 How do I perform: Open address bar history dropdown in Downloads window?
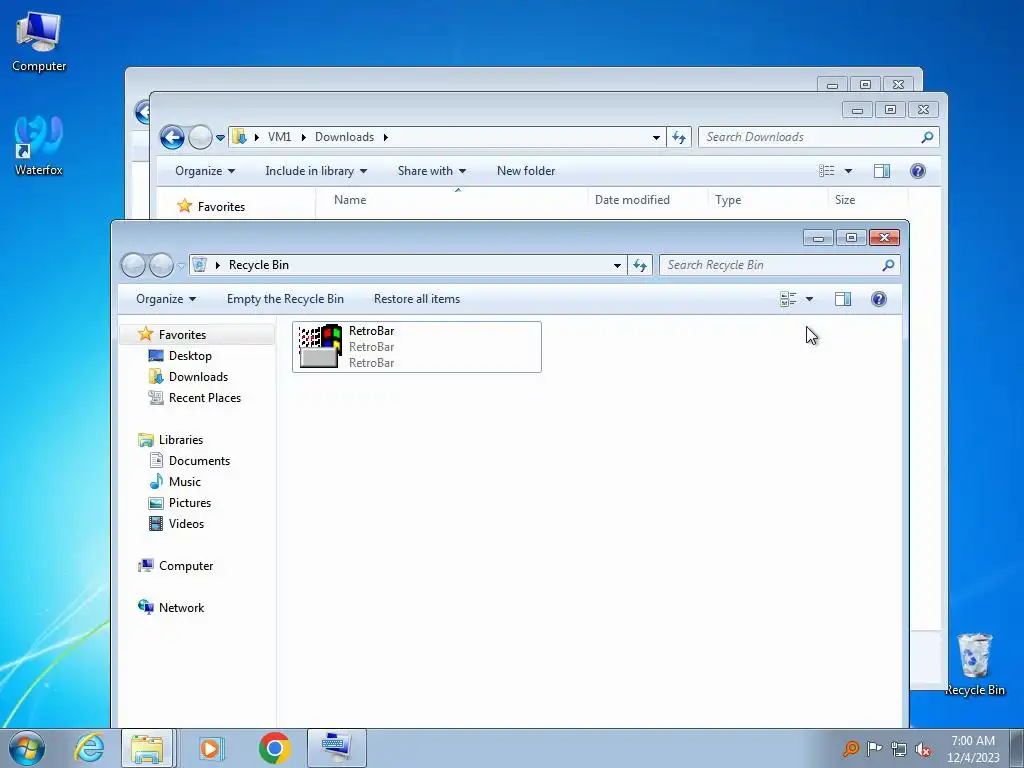click(656, 137)
